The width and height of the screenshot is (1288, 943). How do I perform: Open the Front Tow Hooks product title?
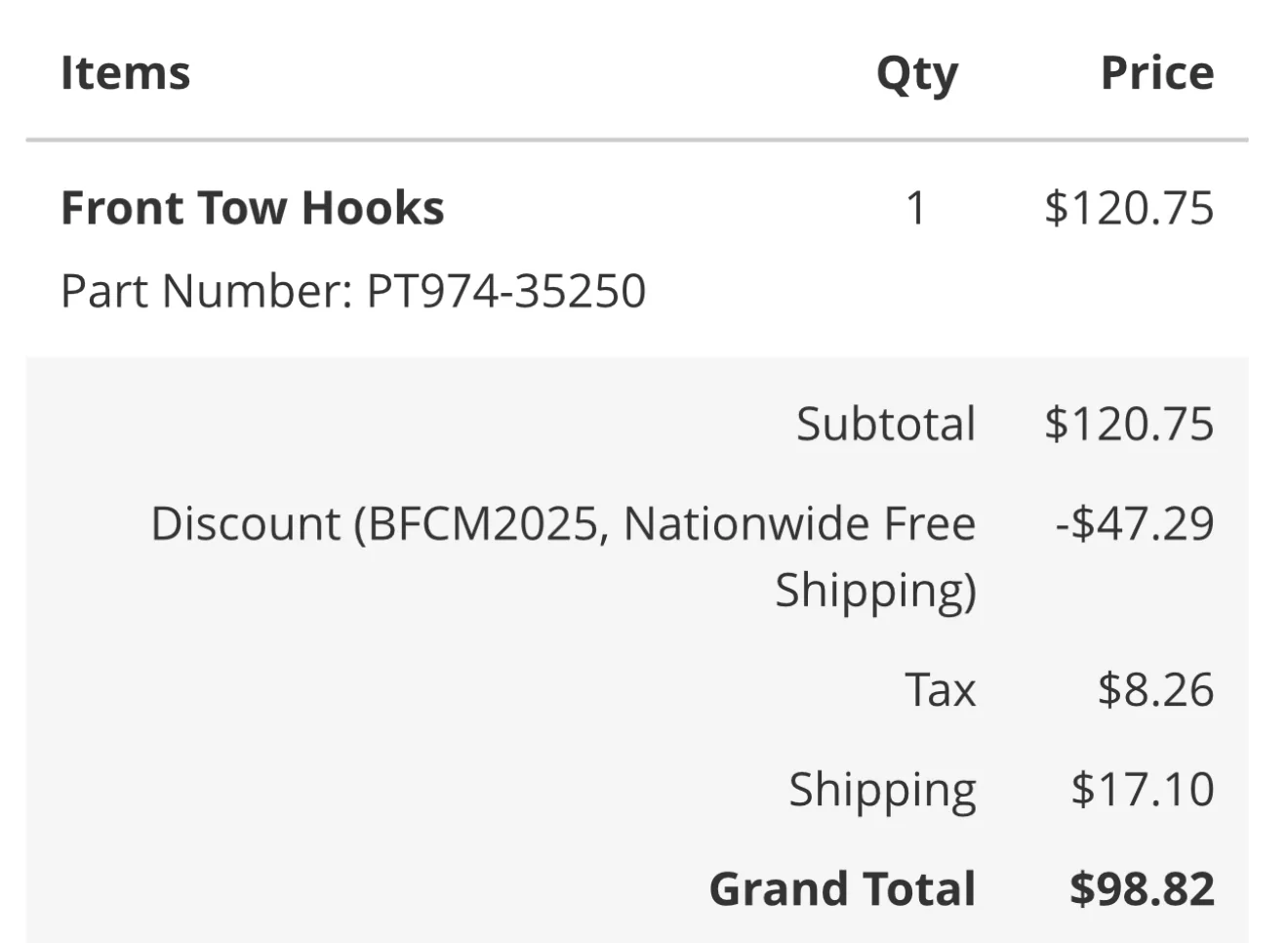[252, 208]
